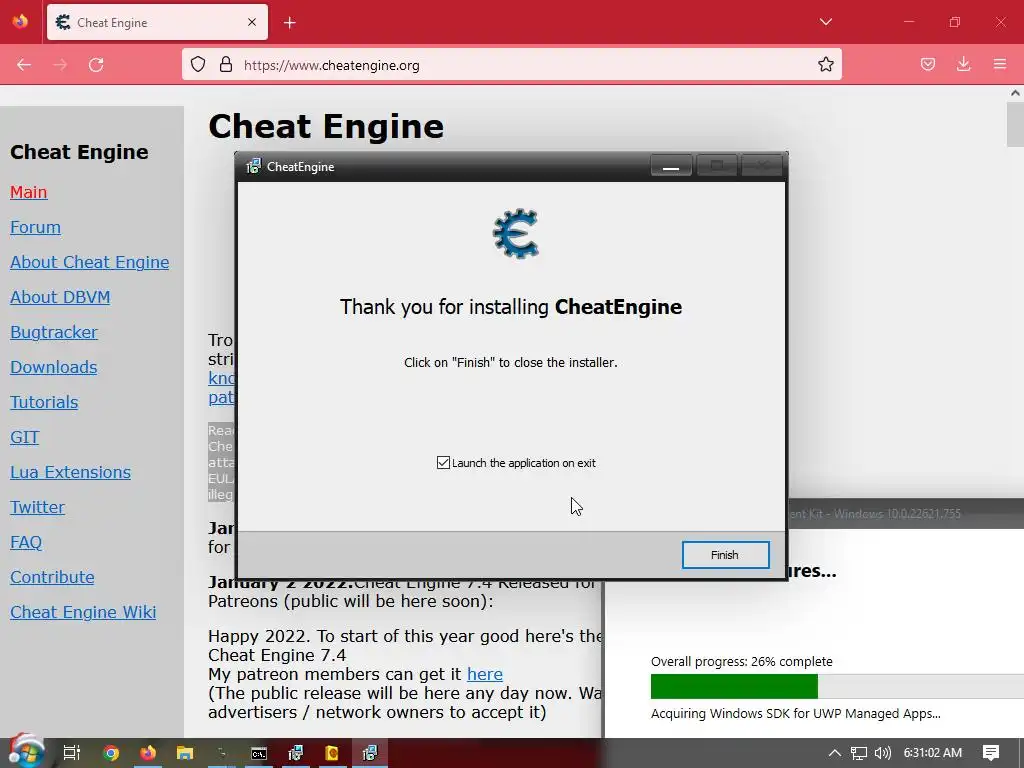The width and height of the screenshot is (1024, 768).
Task: Open the Cheat Engine Wiki link
Action: (x=83, y=612)
